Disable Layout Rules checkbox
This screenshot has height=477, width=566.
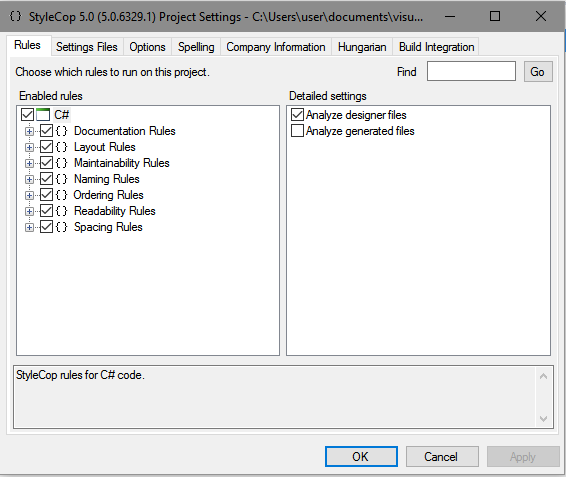coord(47,147)
